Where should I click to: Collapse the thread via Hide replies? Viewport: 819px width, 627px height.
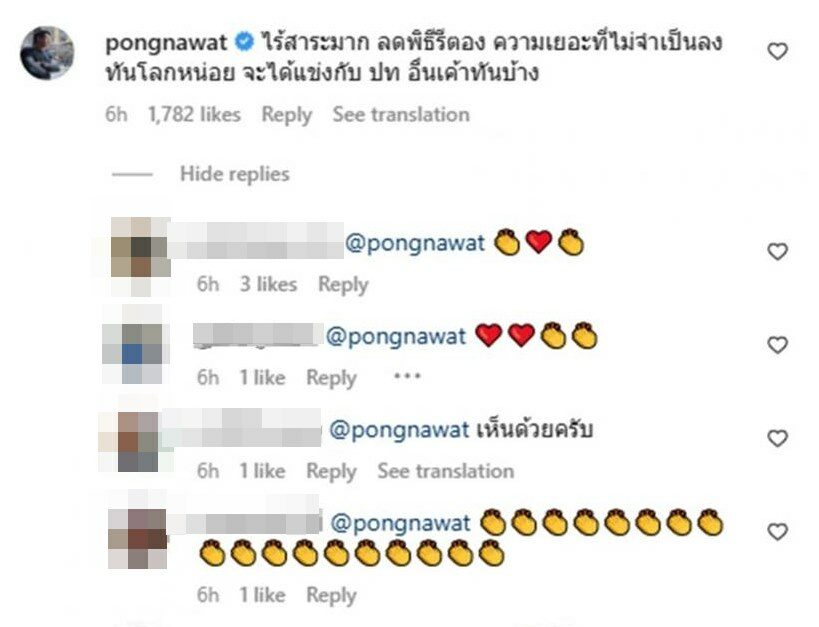[235, 174]
